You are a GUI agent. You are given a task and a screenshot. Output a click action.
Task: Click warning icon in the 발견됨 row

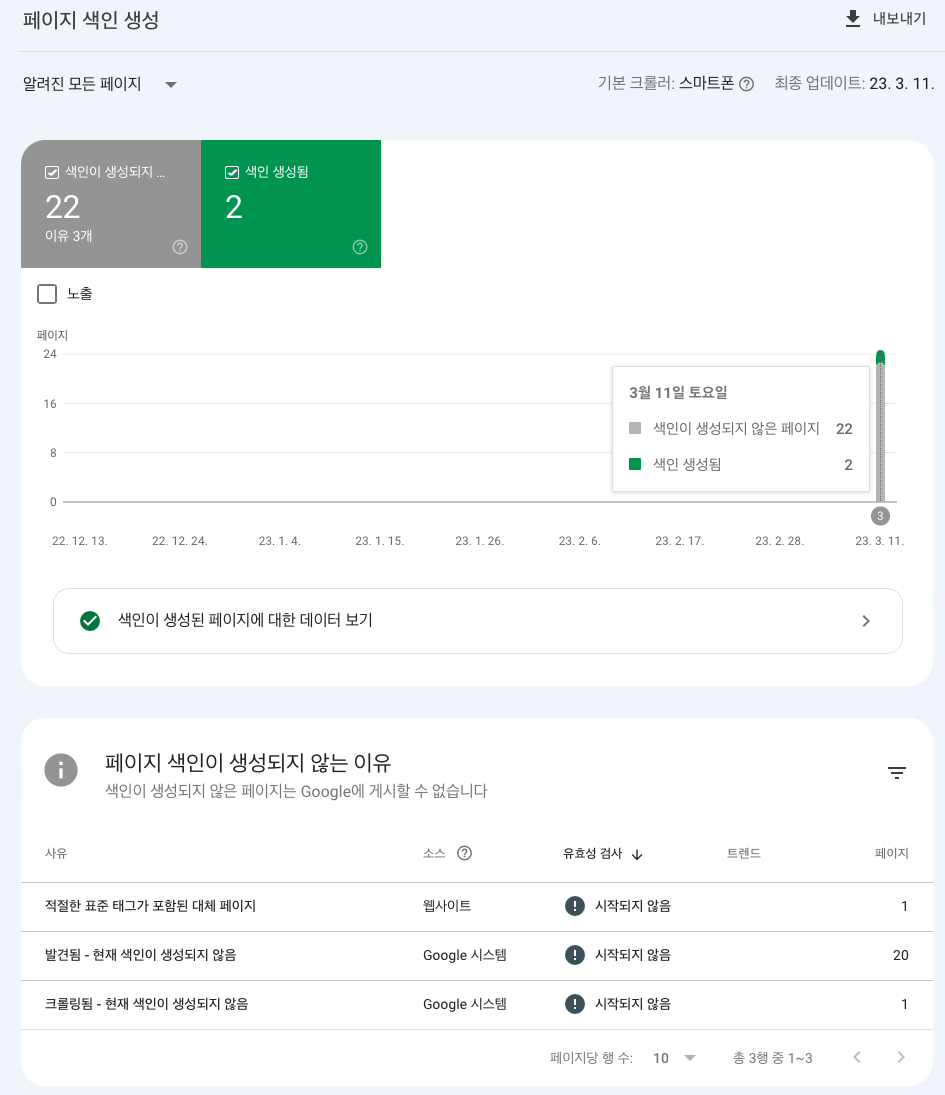point(574,955)
